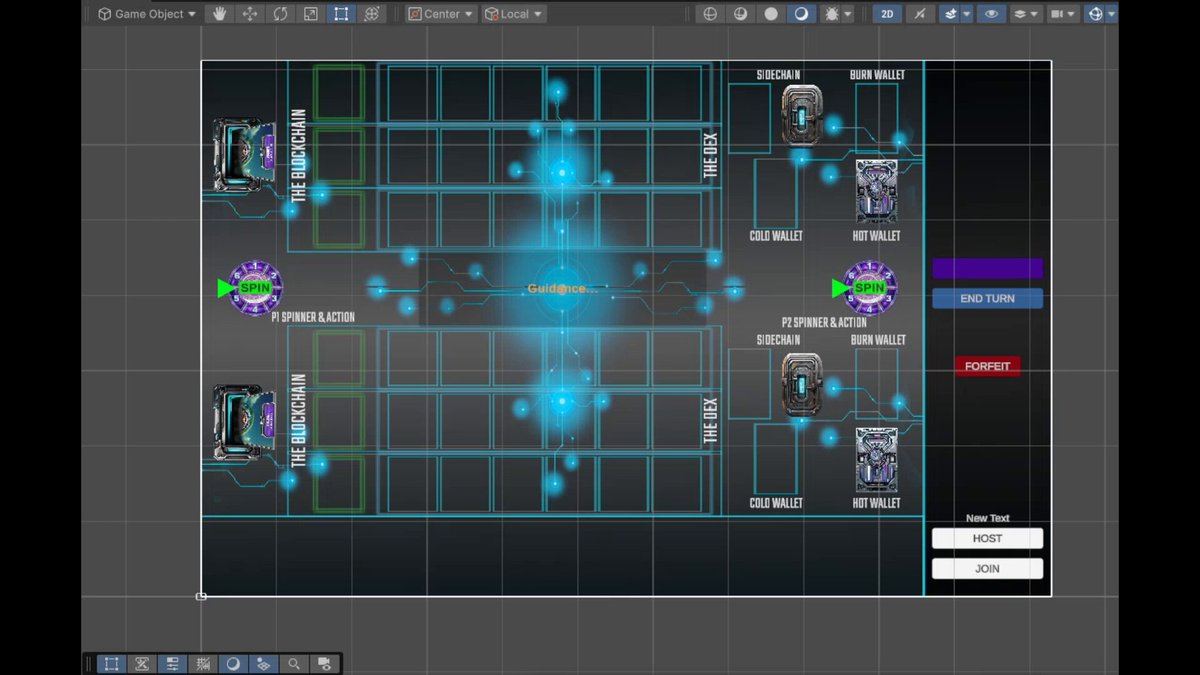Select the Hand view tool

point(220,14)
